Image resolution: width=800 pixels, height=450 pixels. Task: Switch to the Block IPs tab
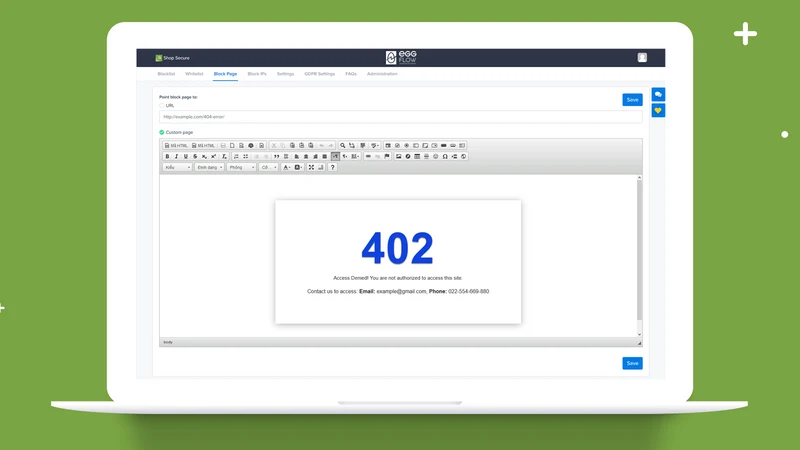(257, 74)
